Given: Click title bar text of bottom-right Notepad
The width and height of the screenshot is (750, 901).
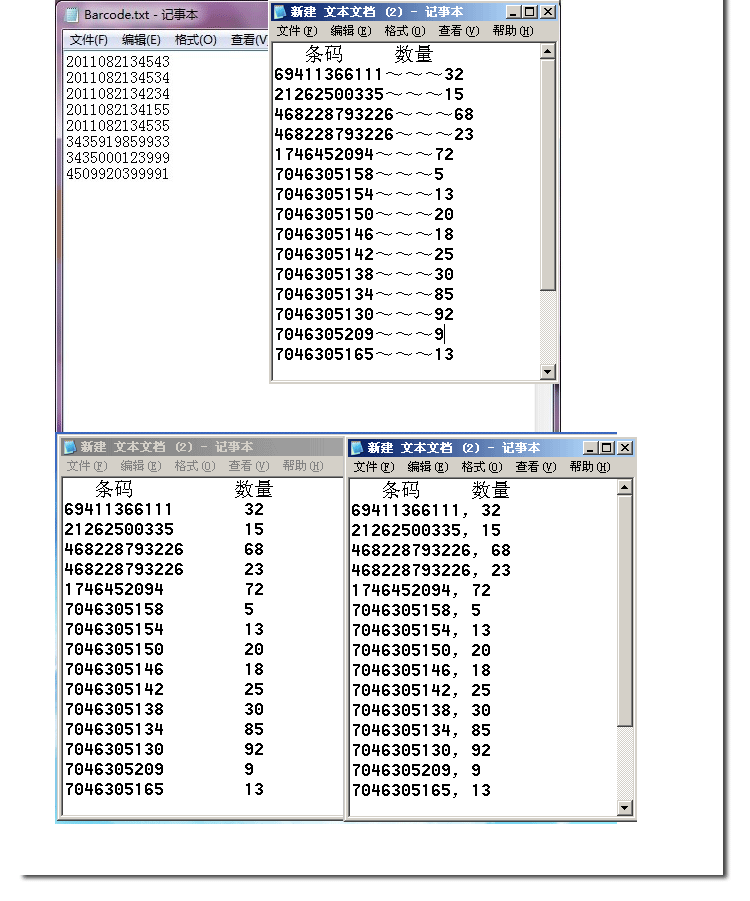Looking at the screenshot, I should (454, 448).
